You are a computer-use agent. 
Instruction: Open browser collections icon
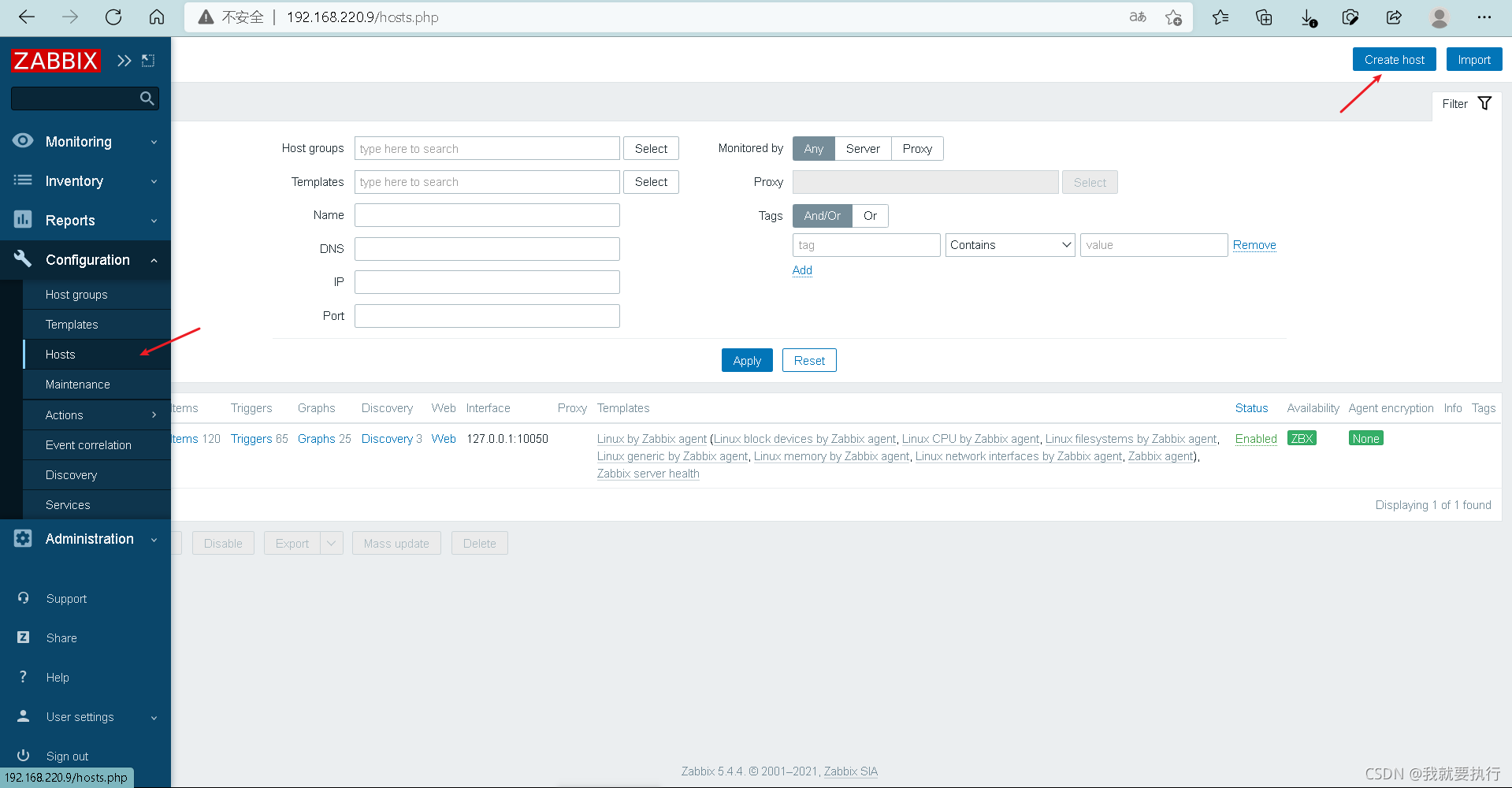pyautogui.click(x=1264, y=17)
